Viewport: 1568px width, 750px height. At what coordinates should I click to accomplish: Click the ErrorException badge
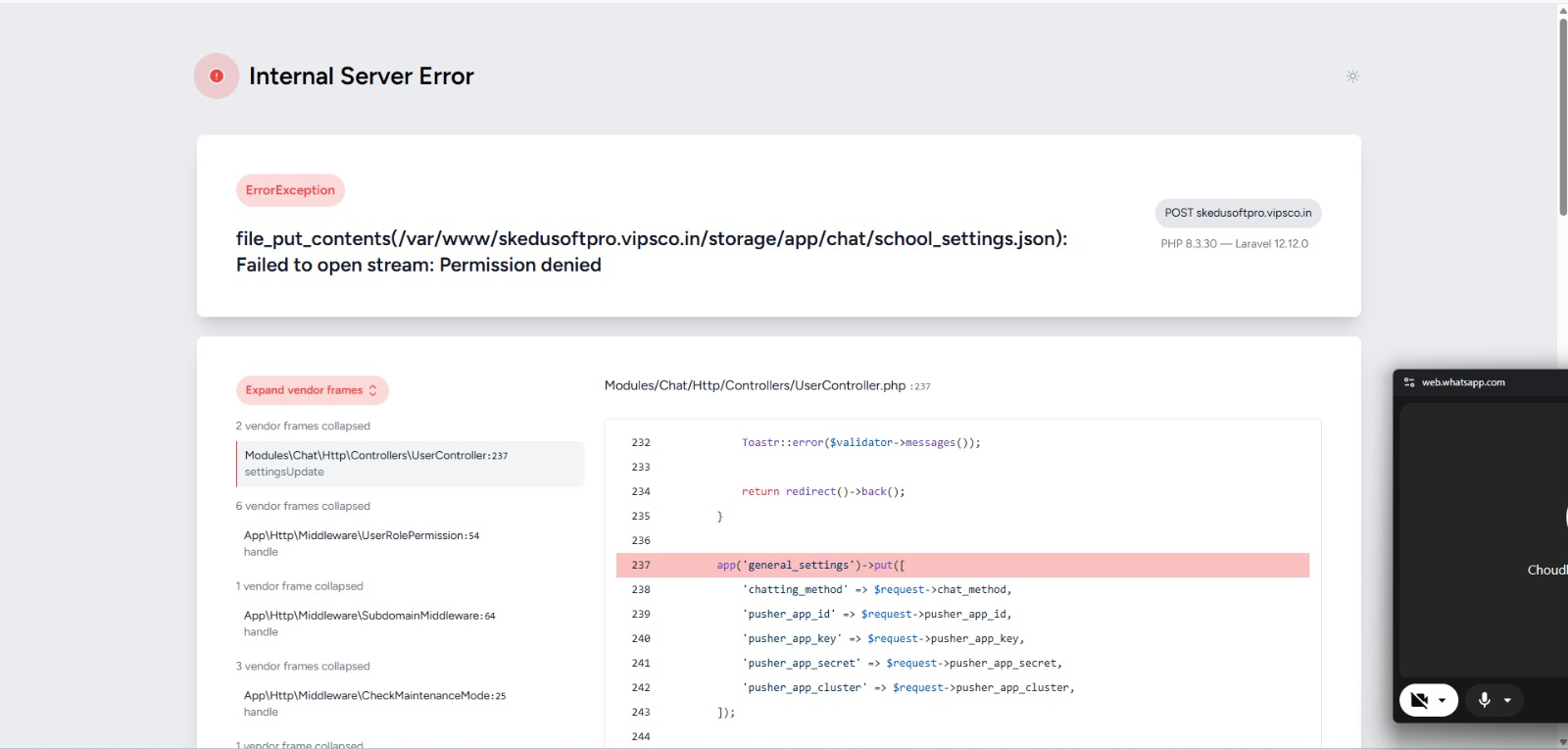coord(290,190)
